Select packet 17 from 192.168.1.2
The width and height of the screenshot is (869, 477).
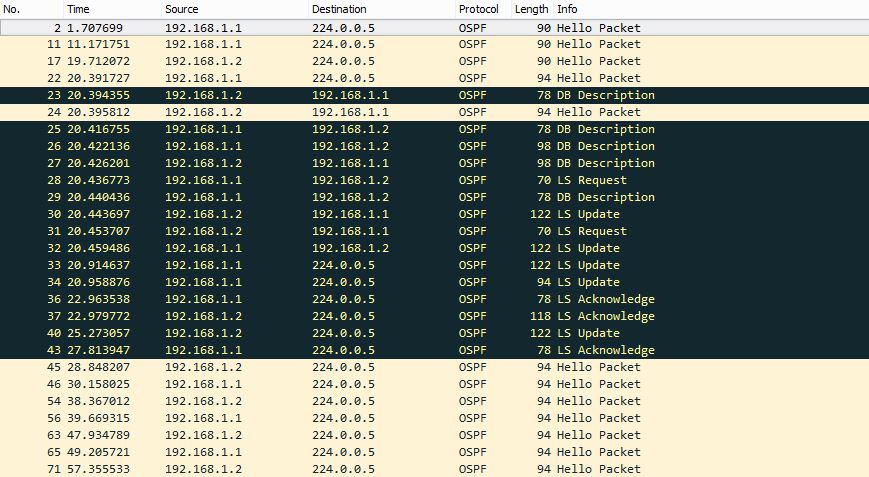[x=434, y=61]
